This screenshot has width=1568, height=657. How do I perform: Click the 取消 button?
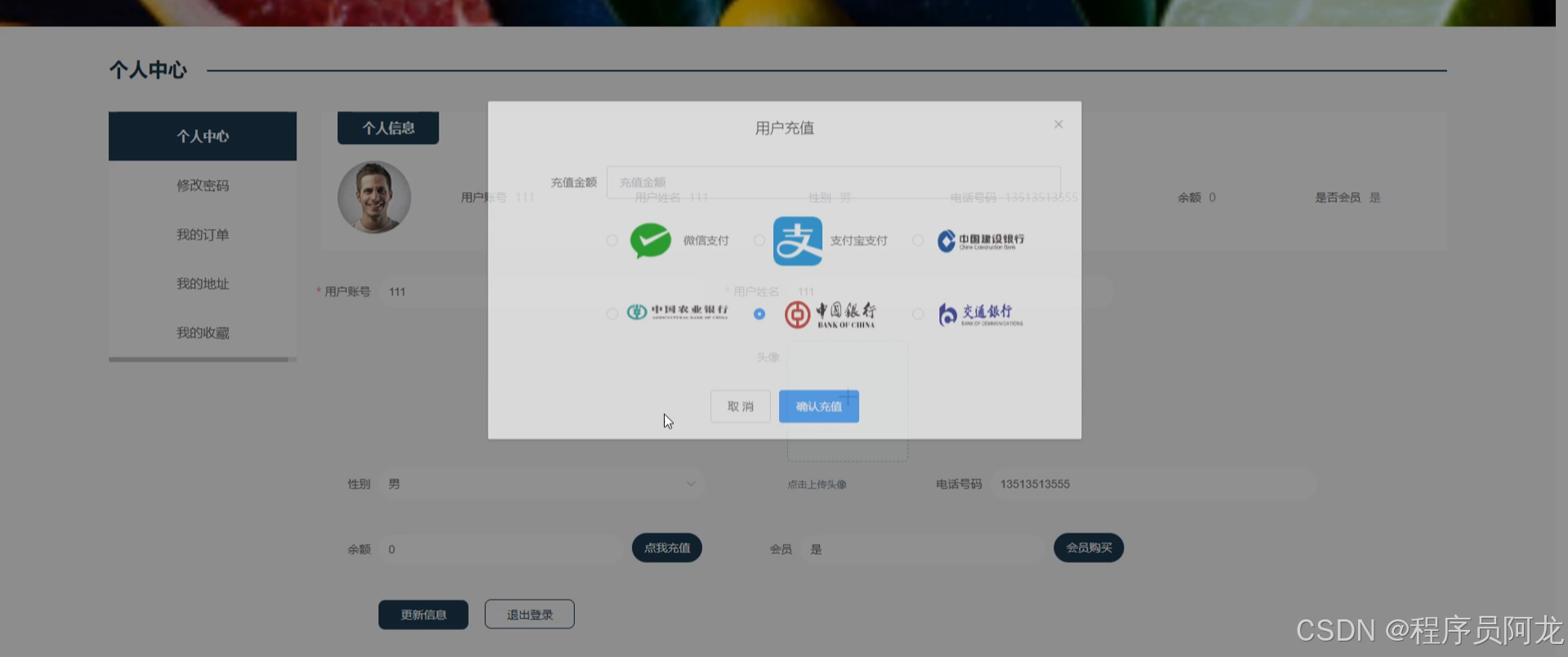[x=740, y=406]
